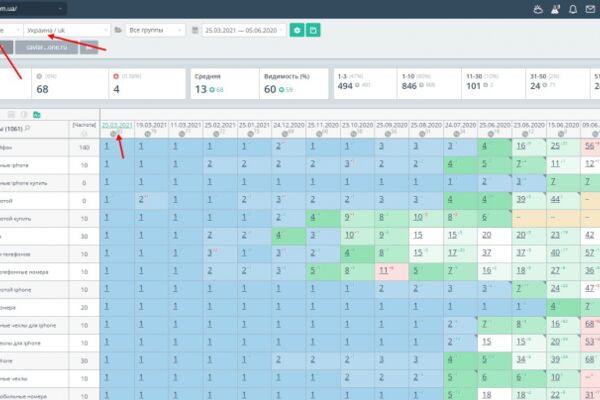Click position 40 in the 15.06.2020 column
The image size is (600, 400).
555,253
